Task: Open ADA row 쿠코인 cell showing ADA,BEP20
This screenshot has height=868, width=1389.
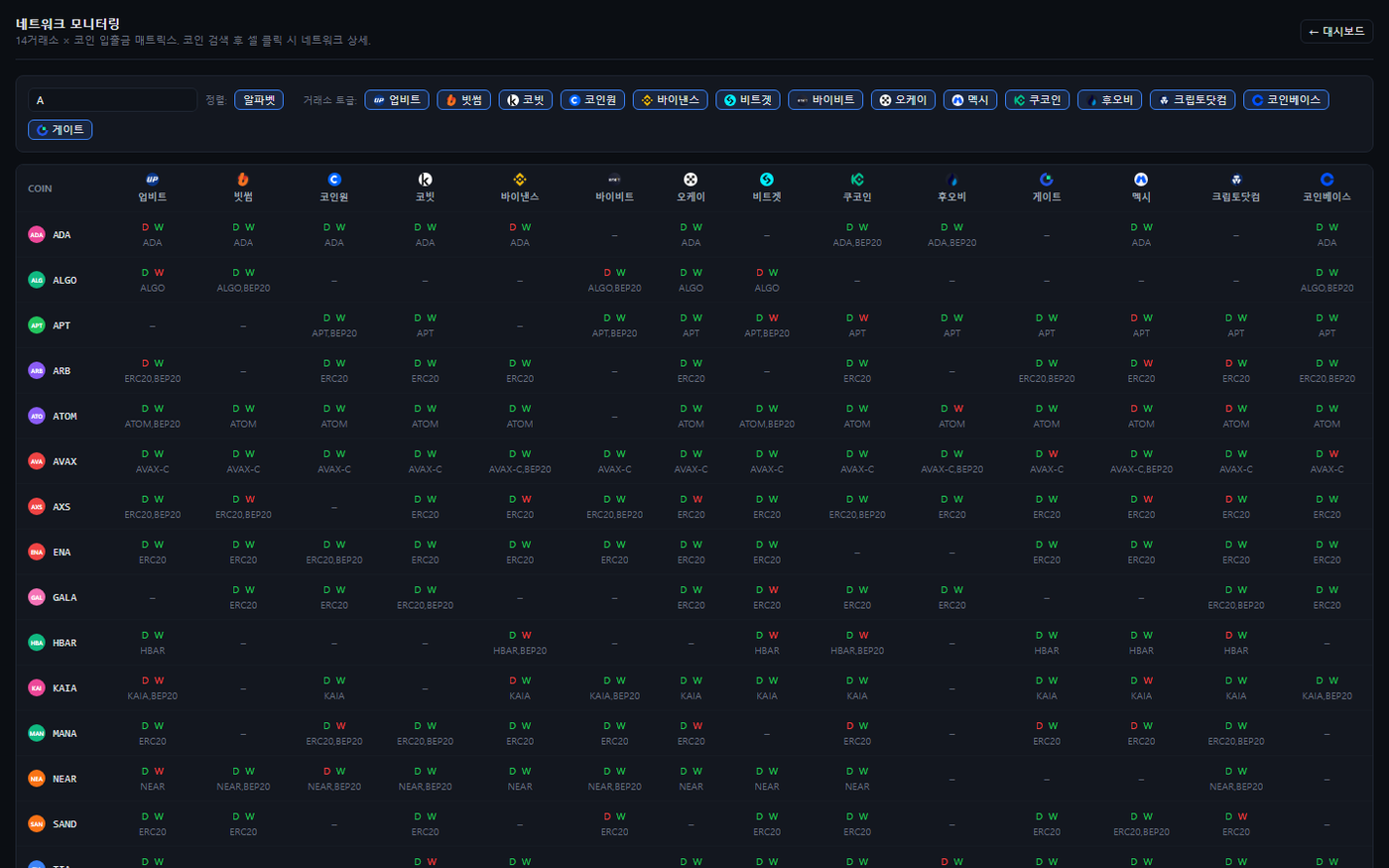Action: (857, 235)
